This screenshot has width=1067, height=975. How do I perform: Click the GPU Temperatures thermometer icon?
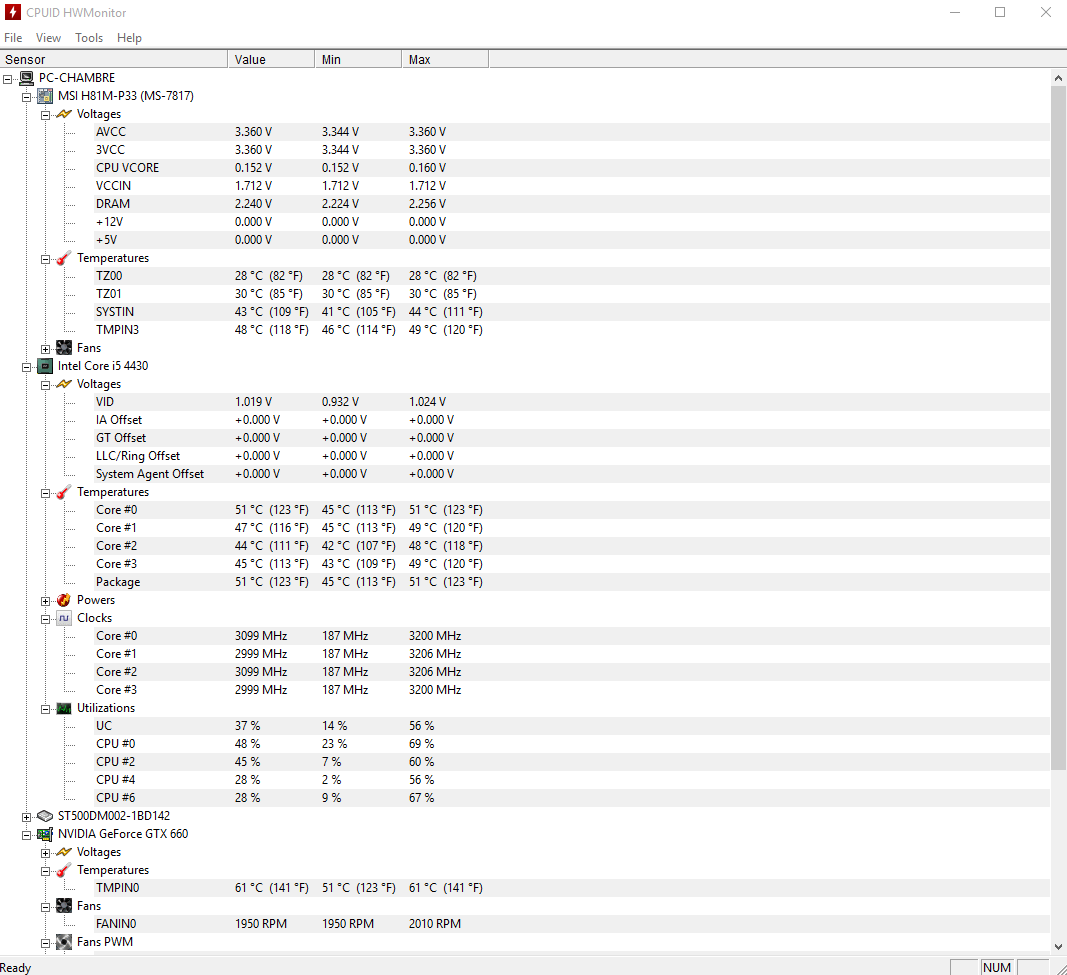click(x=64, y=870)
